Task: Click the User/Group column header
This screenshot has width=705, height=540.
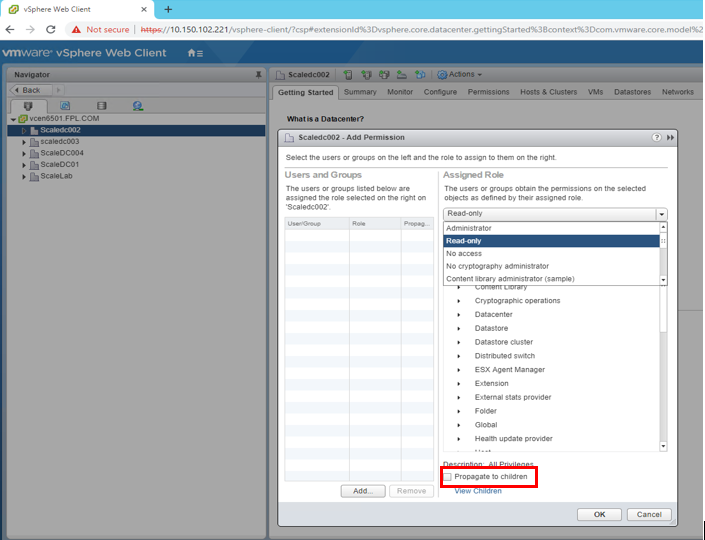Action: click(317, 223)
